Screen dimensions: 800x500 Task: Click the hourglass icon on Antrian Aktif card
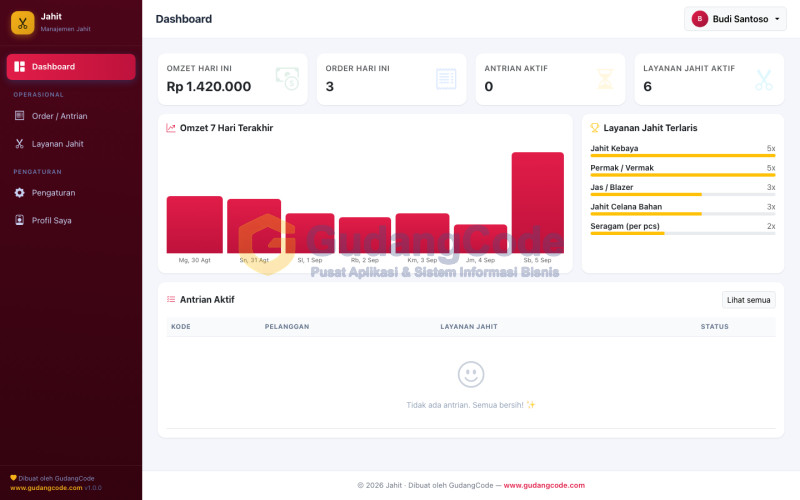point(605,79)
